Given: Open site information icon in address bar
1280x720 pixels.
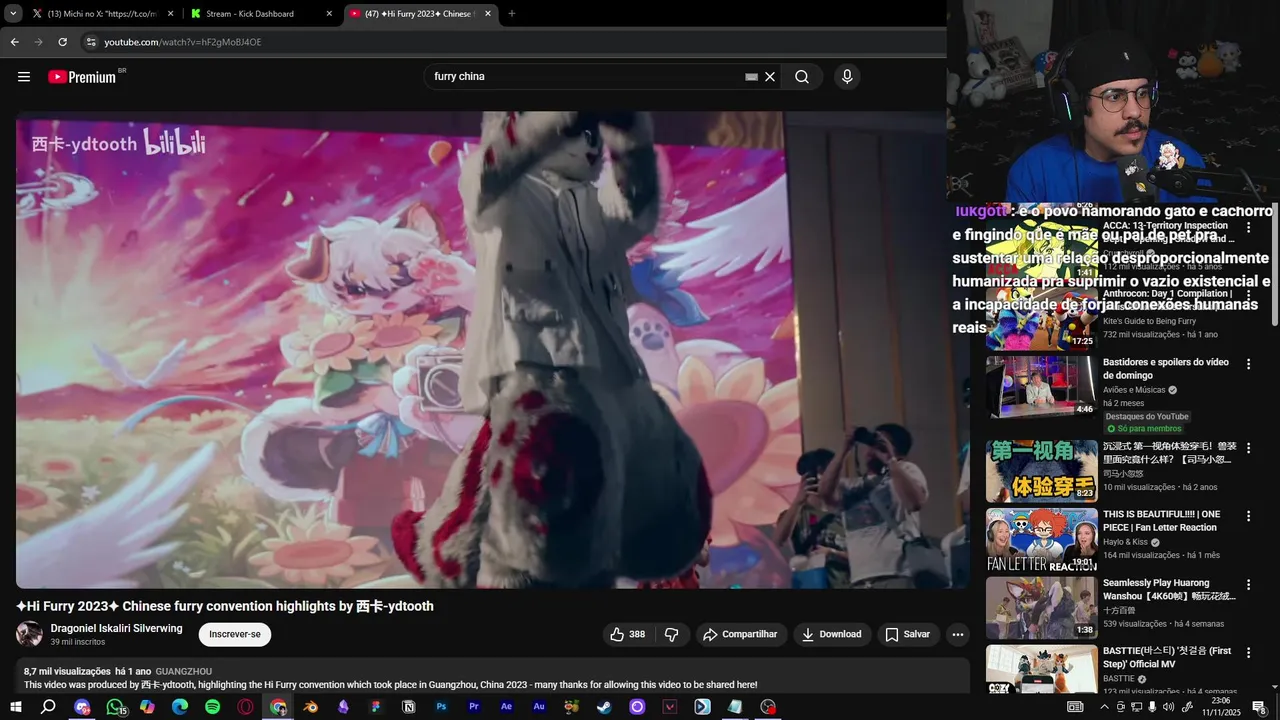Looking at the screenshot, I should point(91,42).
